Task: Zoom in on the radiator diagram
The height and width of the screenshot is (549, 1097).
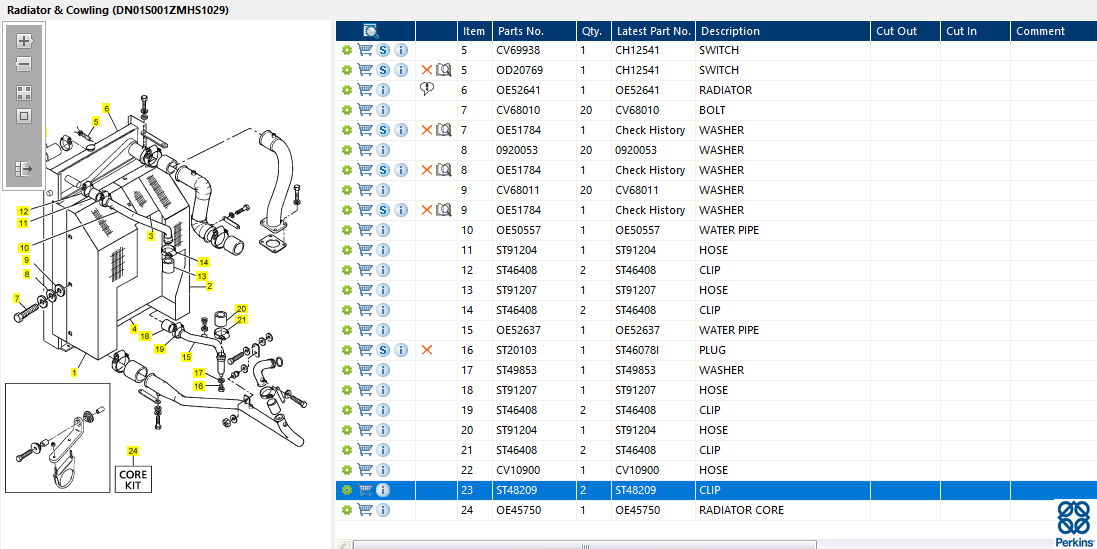Action: click(24, 41)
